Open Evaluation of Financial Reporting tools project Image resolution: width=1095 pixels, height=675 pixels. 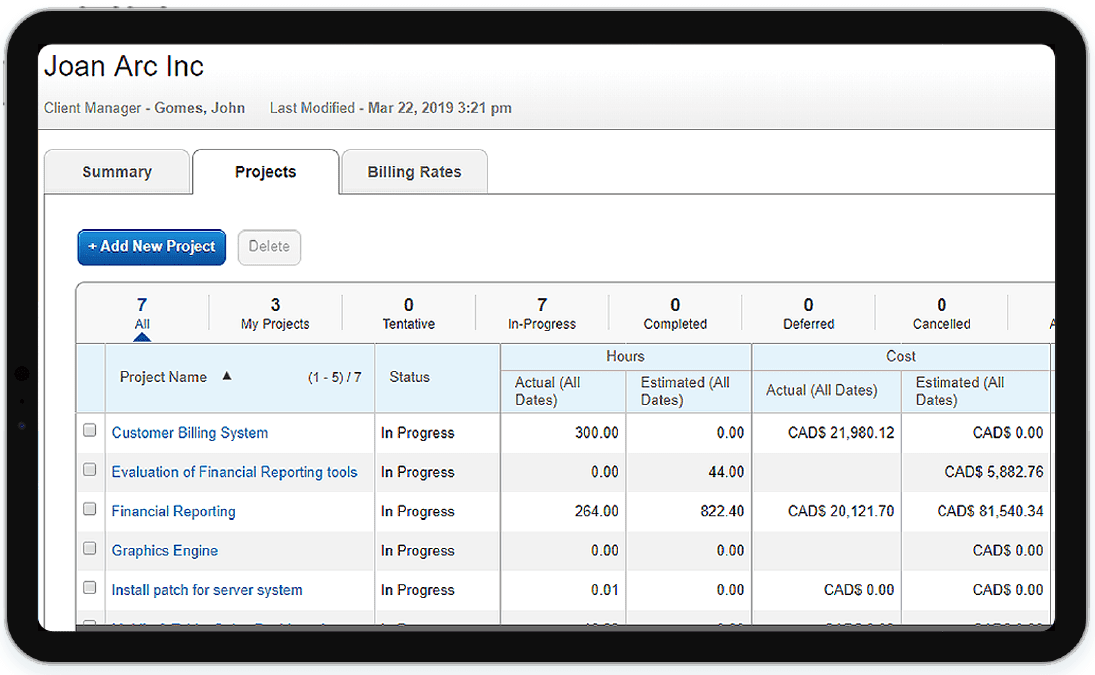[235, 472]
